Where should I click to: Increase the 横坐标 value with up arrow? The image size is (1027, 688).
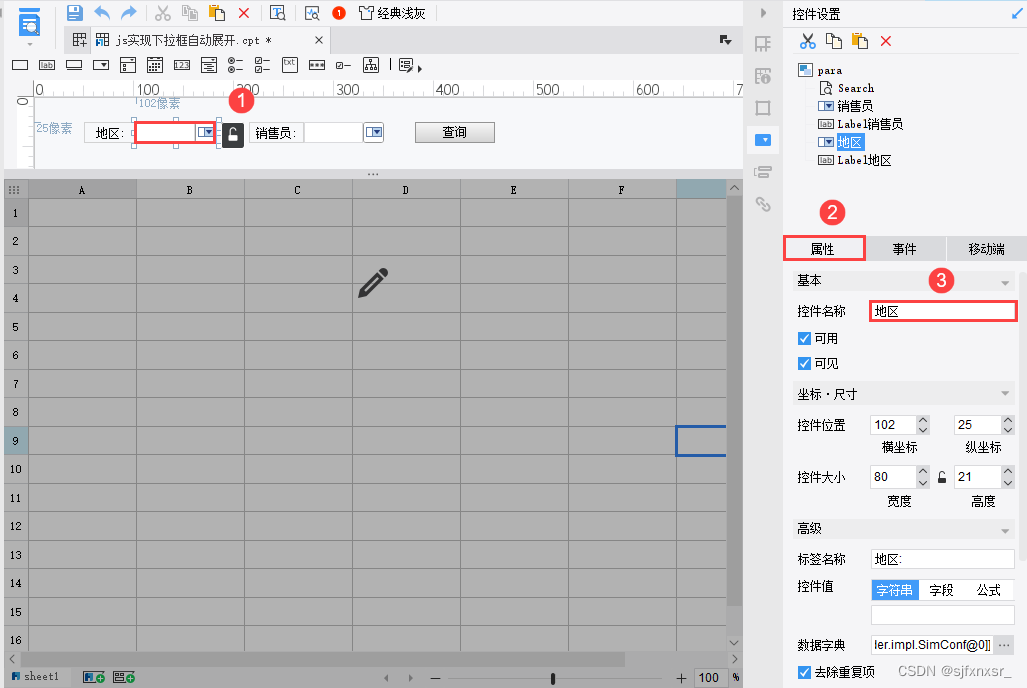923,420
